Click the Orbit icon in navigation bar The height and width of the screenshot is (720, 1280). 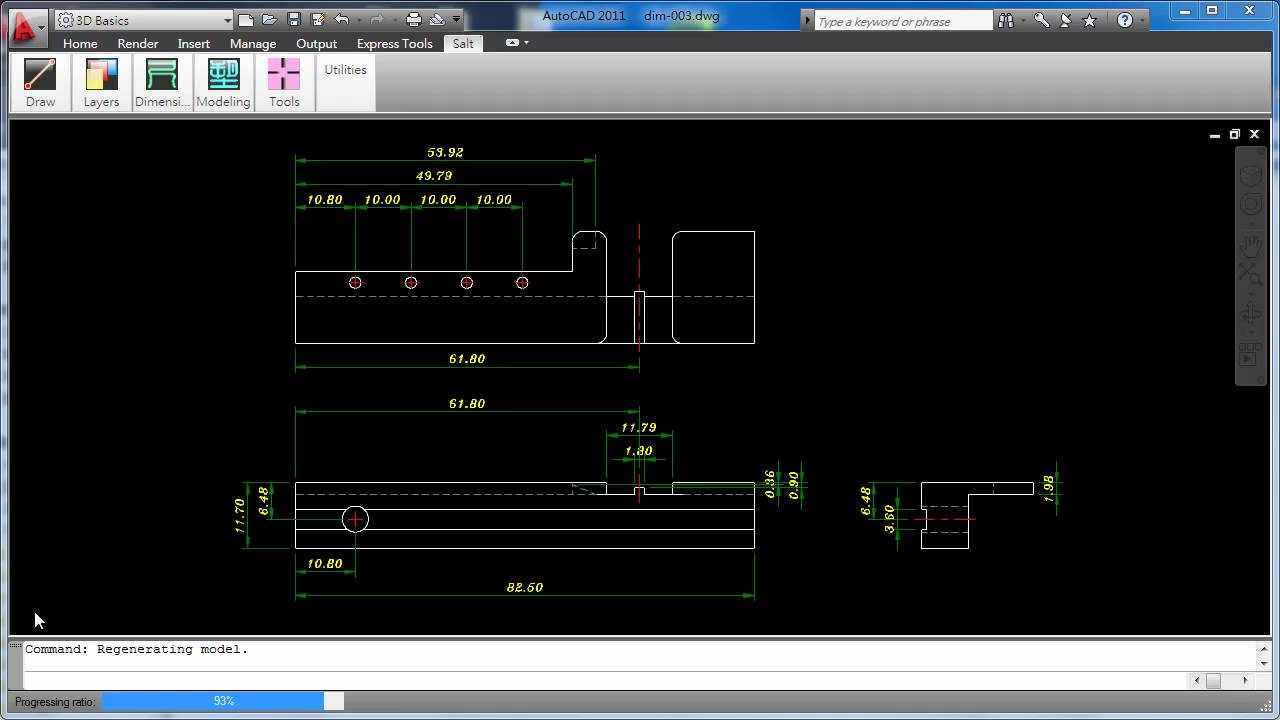click(1251, 315)
